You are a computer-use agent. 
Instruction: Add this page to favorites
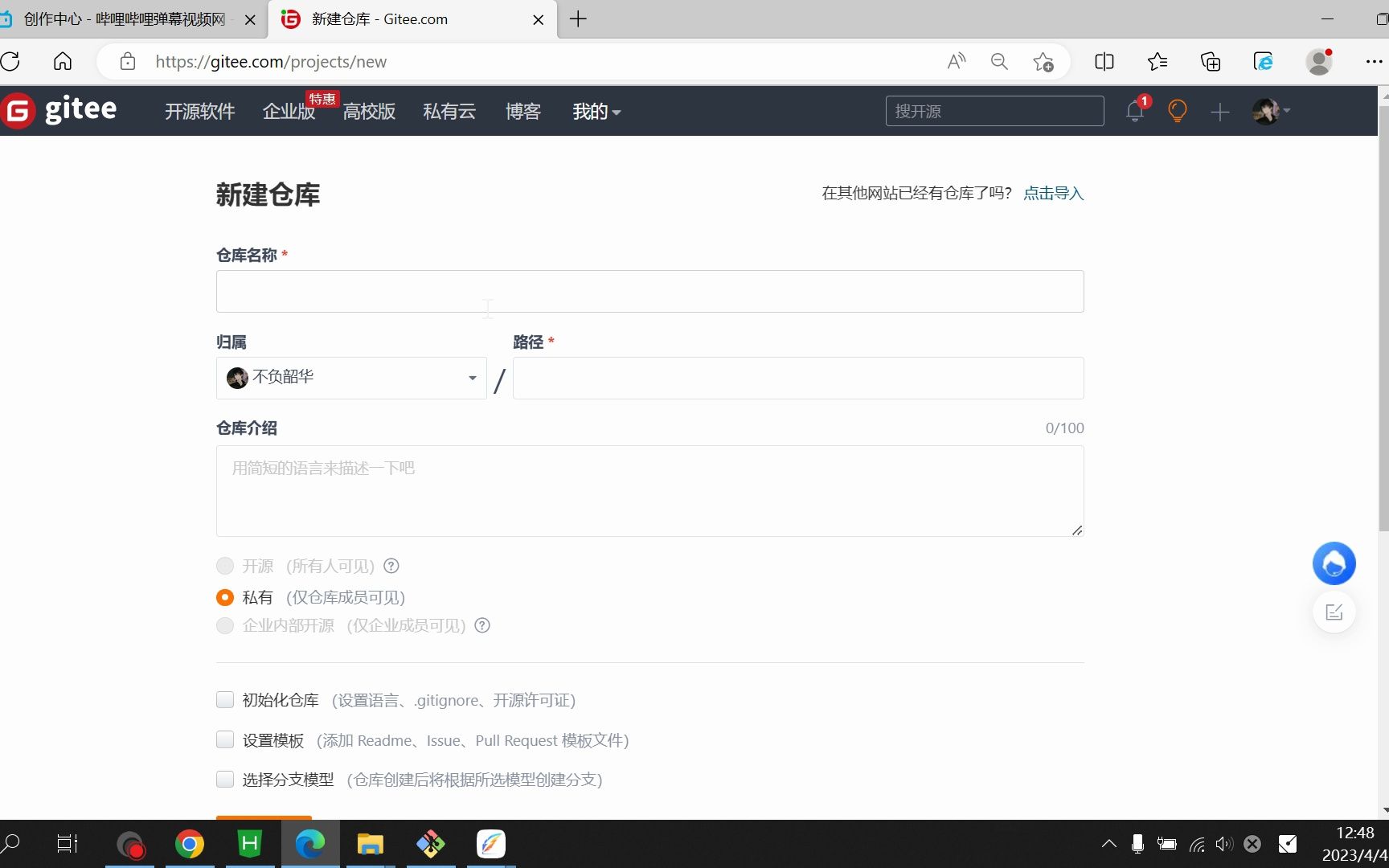click(x=1043, y=61)
